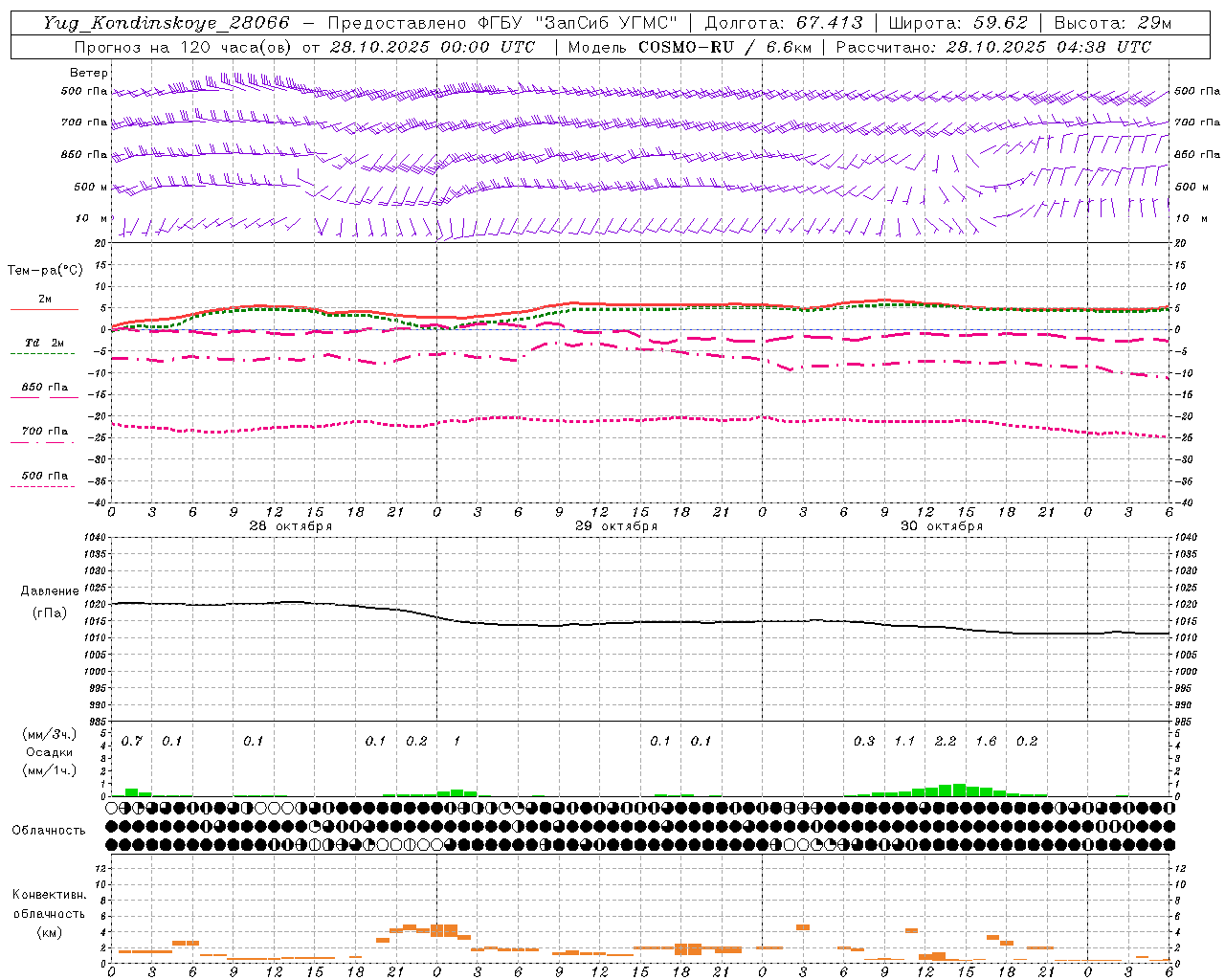Click the 500 гПа temperature legend dotted line

pyautogui.click(x=43, y=486)
